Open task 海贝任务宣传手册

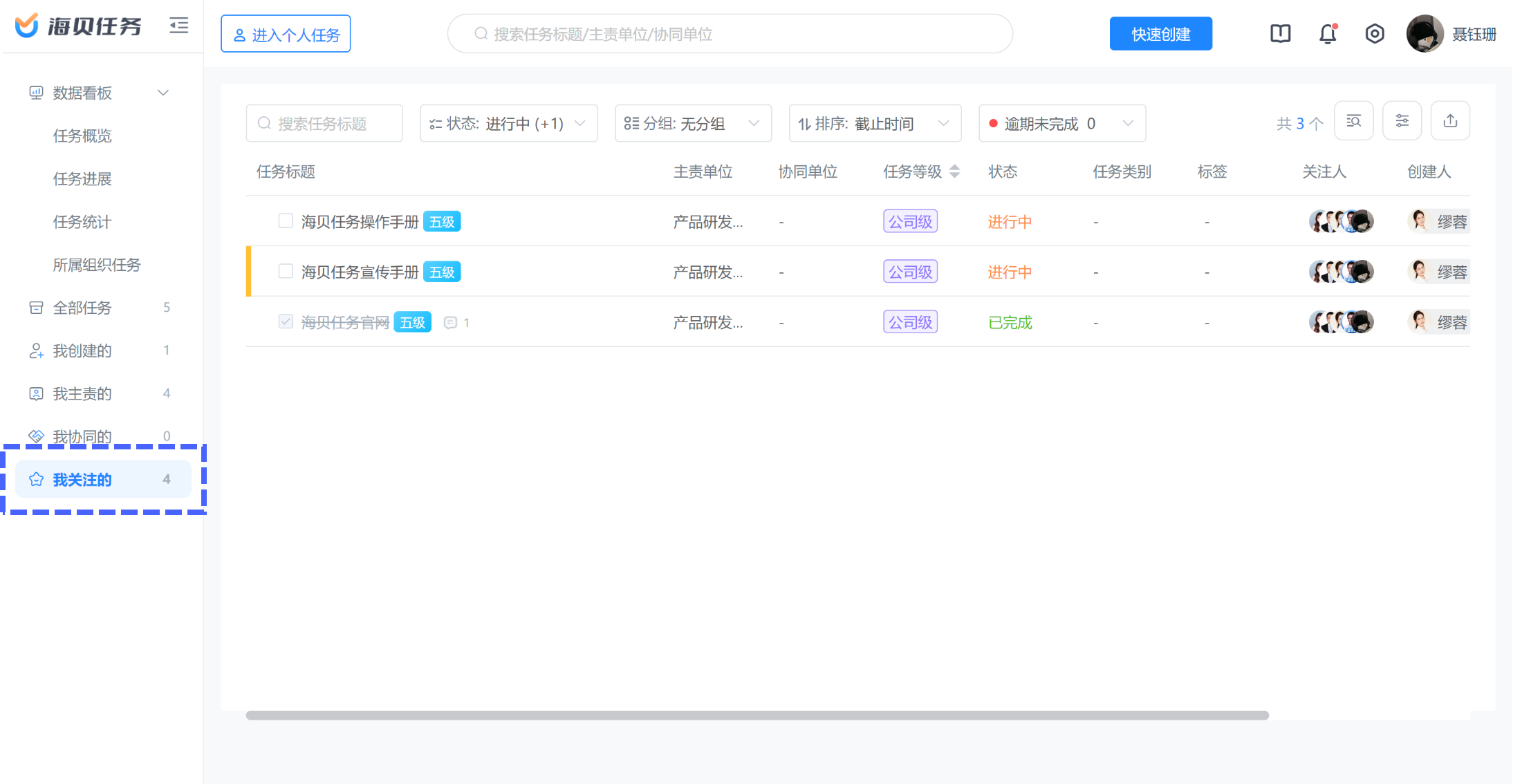[360, 272]
